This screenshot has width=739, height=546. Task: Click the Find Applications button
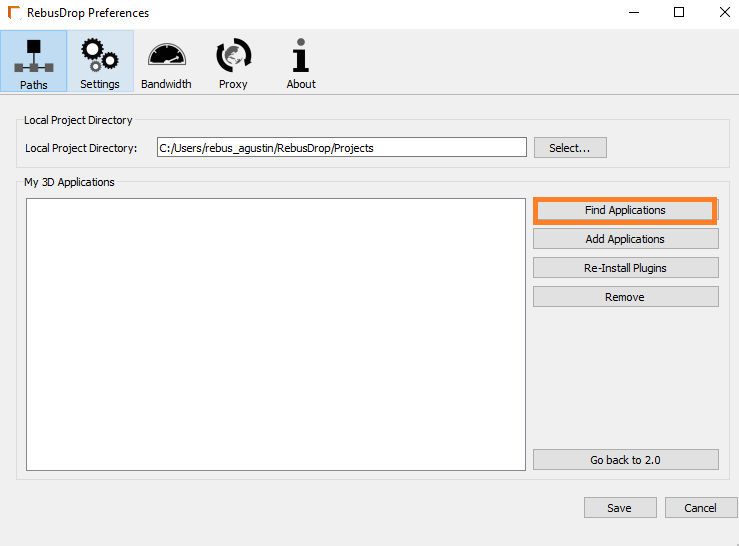click(625, 210)
